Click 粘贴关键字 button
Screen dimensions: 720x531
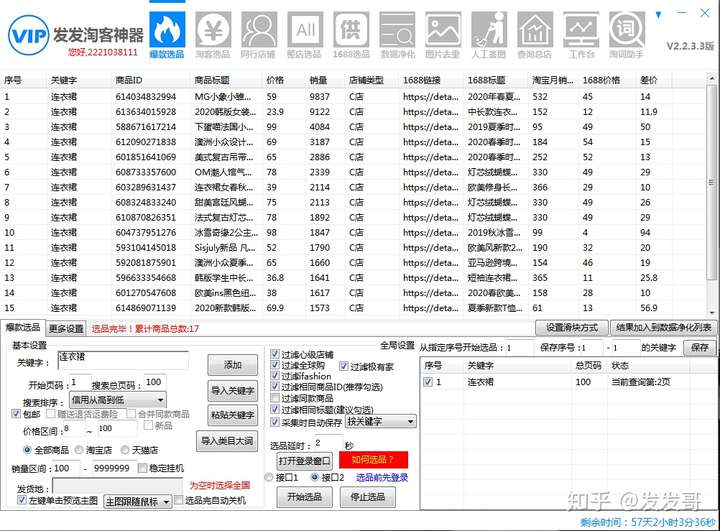point(232,415)
